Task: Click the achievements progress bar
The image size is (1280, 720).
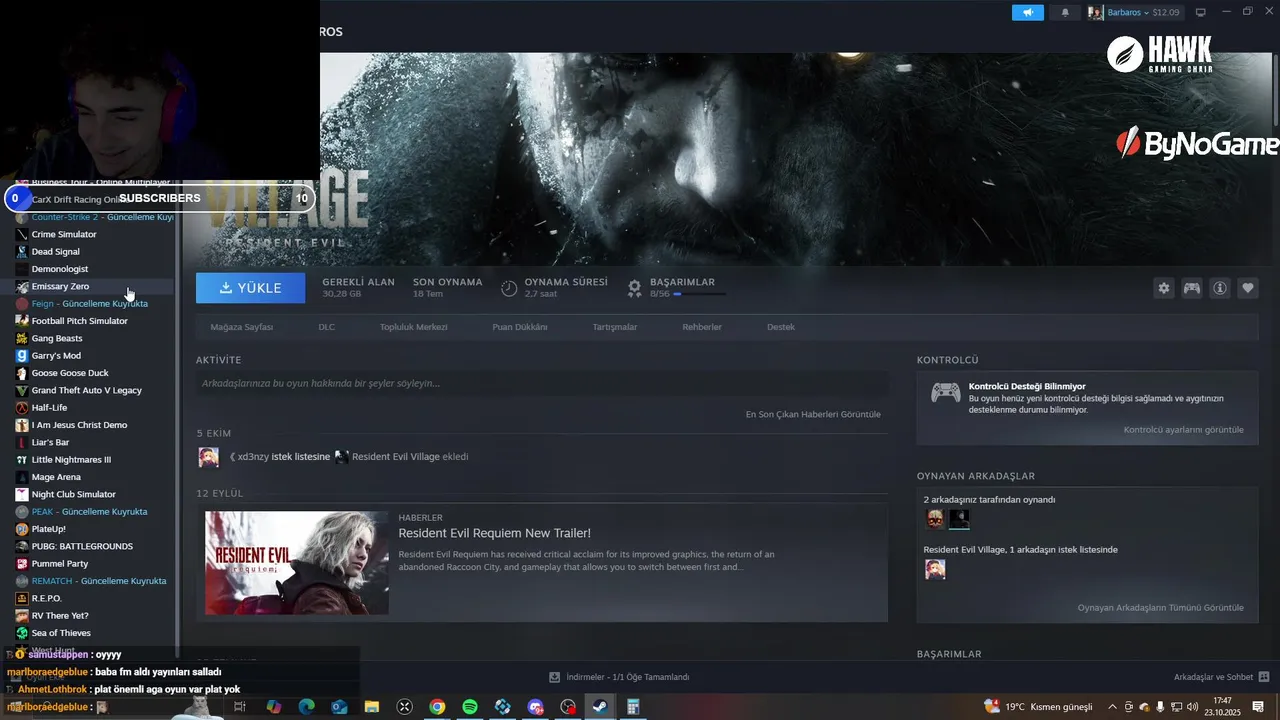Action: click(700, 294)
